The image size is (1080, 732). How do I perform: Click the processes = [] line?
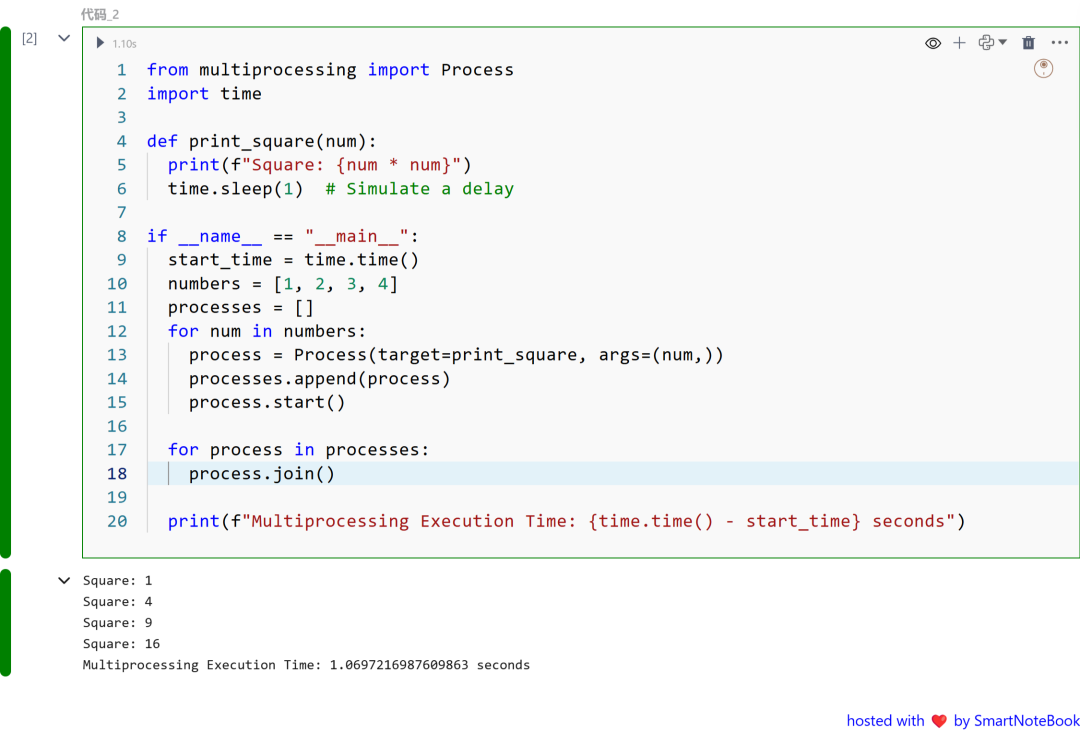click(x=241, y=307)
